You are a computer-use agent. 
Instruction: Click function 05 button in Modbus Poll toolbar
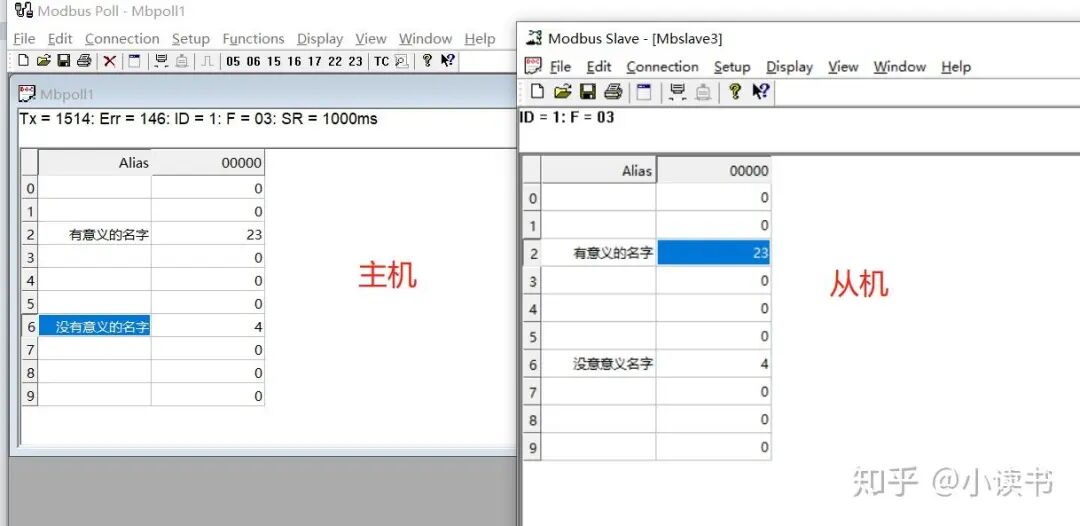(233, 61)
